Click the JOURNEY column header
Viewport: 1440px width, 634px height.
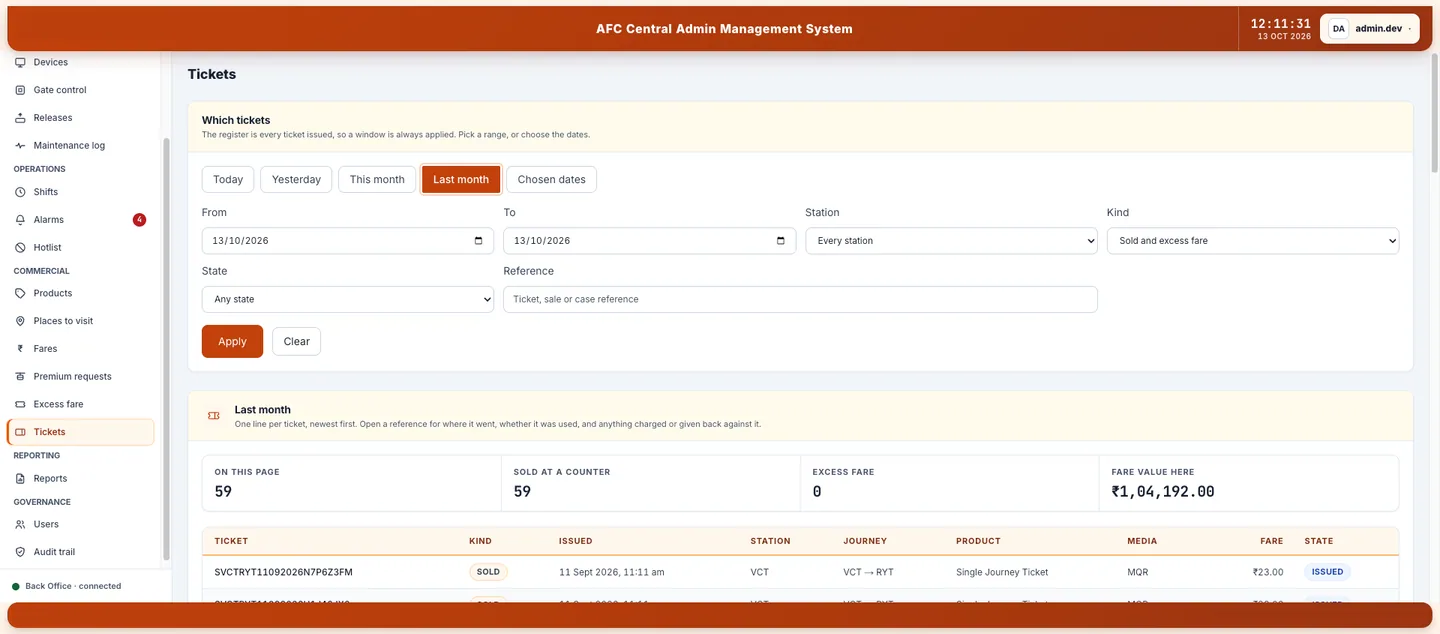865,541
